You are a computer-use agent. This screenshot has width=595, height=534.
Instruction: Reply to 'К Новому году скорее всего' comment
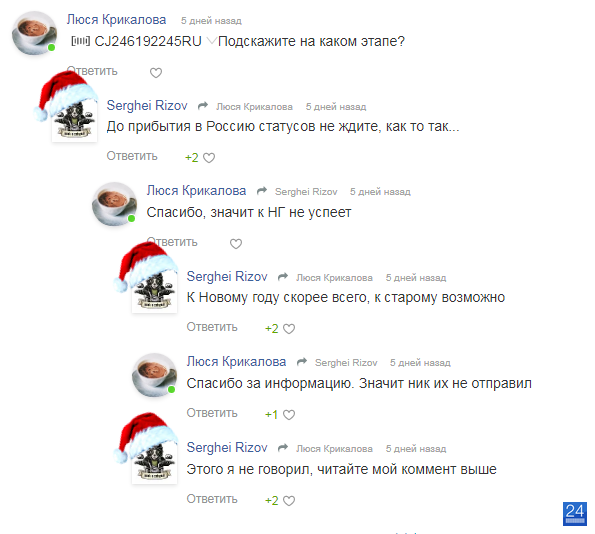(212, 327)
